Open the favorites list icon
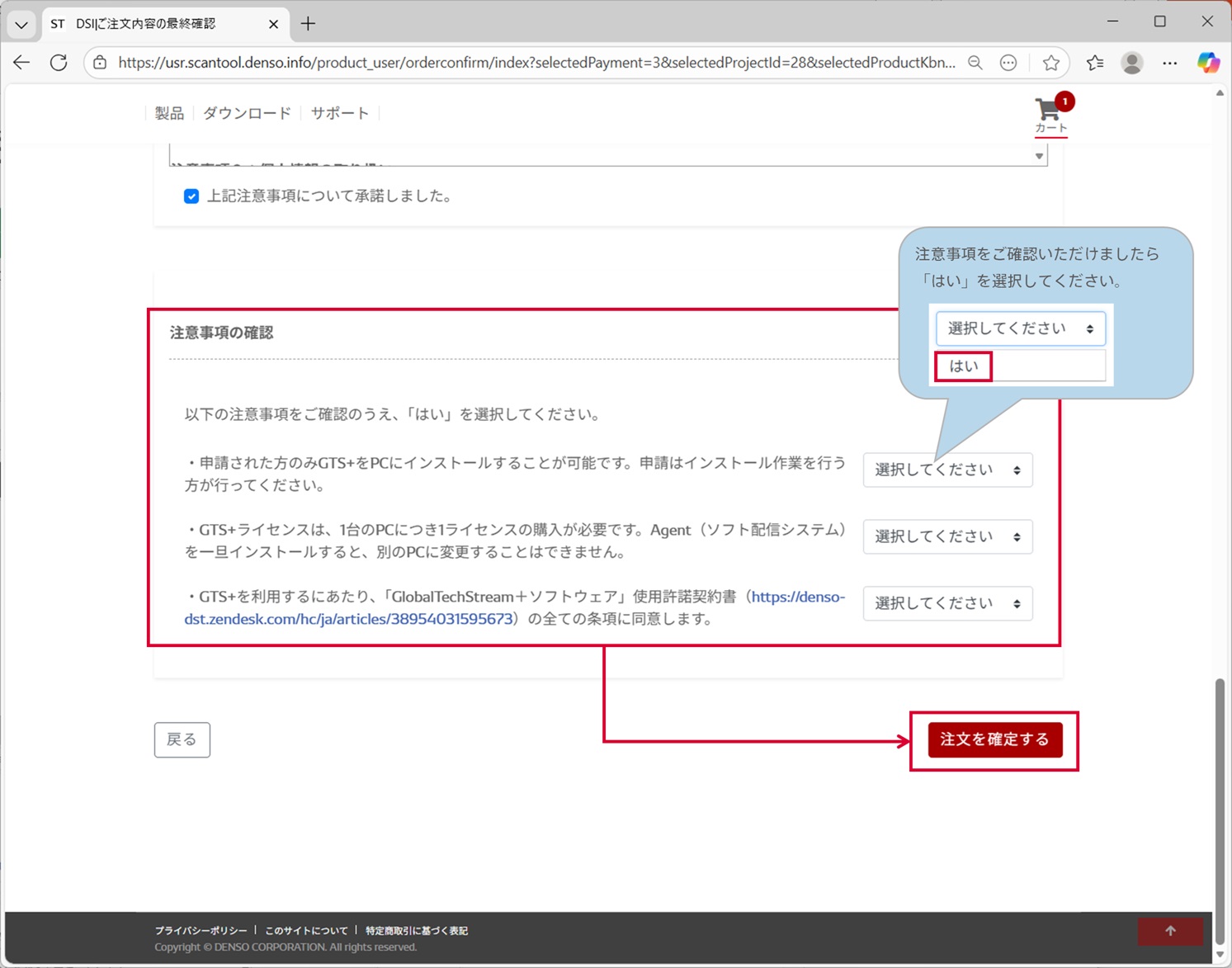 point(1095,63)
